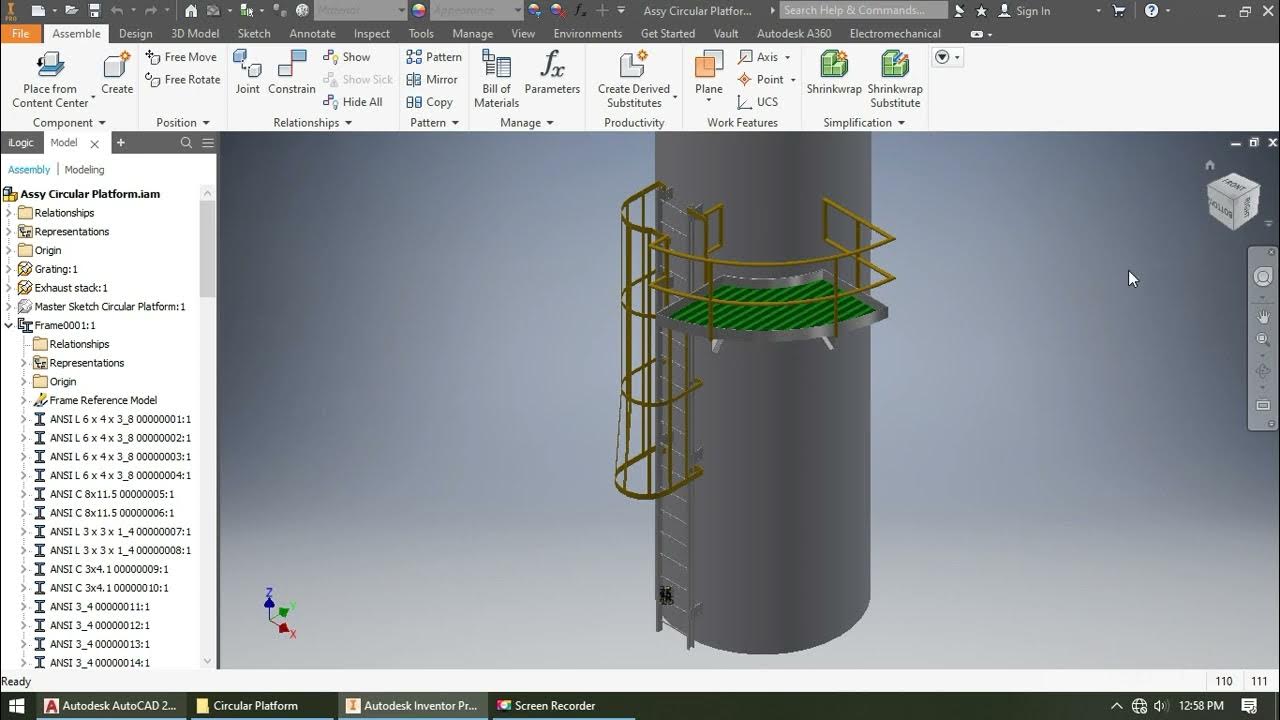Select ANSI C 8x11.5 00000005:1 in tree
Screen dimensions: 1280x720
[x=112, y=494]
